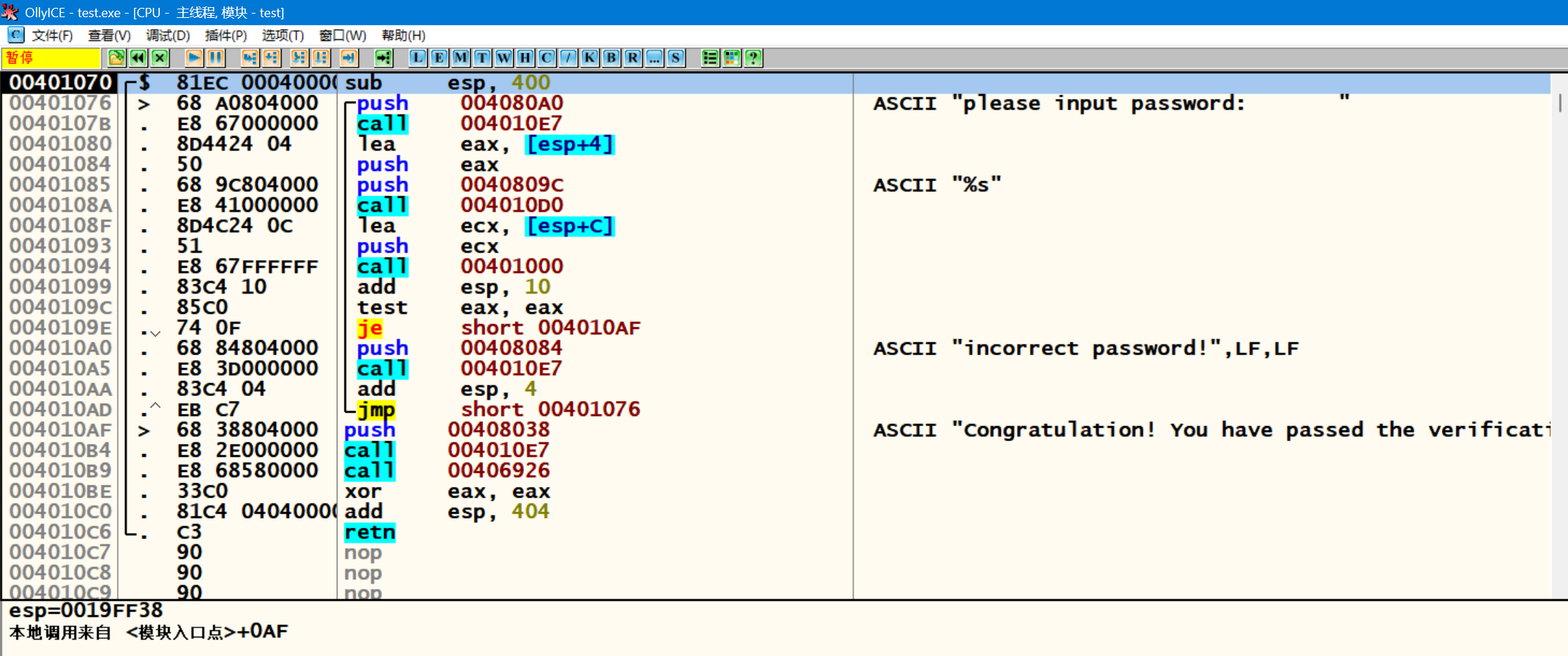Image resolution: width=1568 pixels, height=656 pixels.
Task: Show Patches with the slash button
Action: tap(568, 58)
